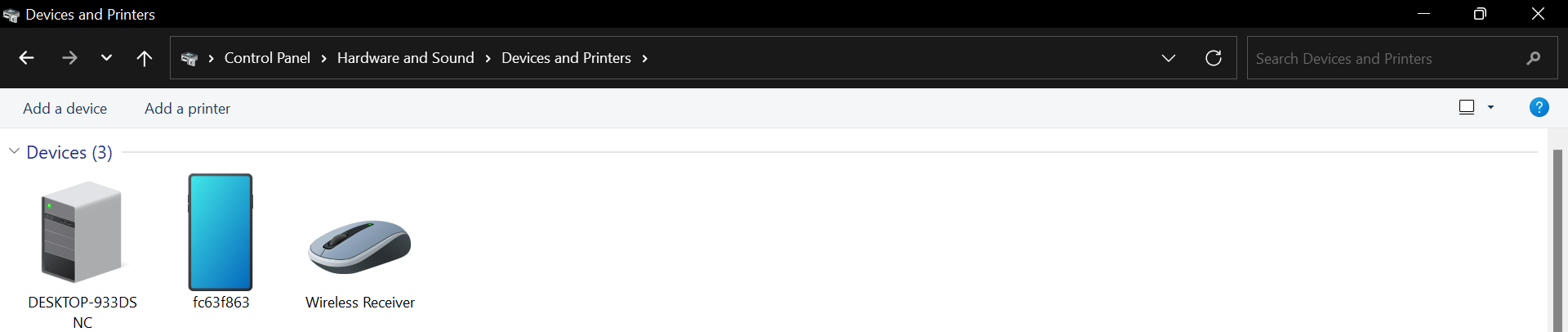Select the DESKTOP-933DSNC computer icon
The image size is (1568, 332).
82,232
